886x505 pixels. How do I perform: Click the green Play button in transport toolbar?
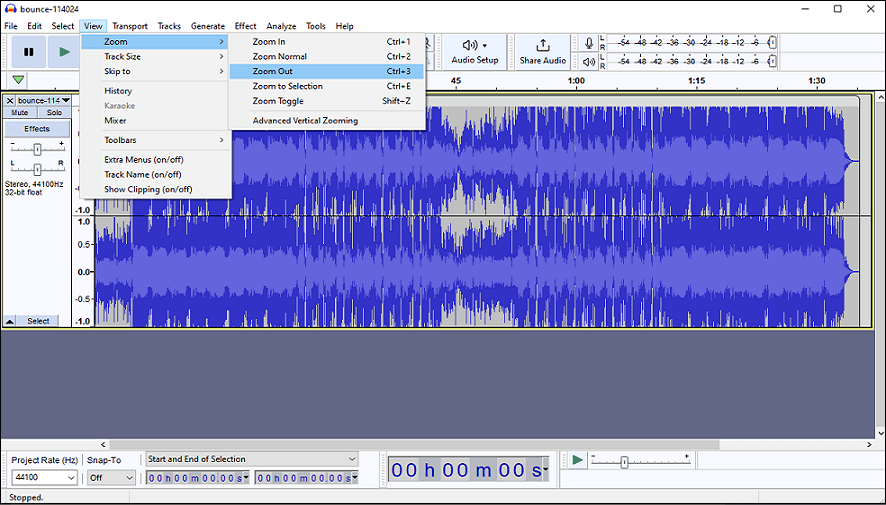point(64,52)
